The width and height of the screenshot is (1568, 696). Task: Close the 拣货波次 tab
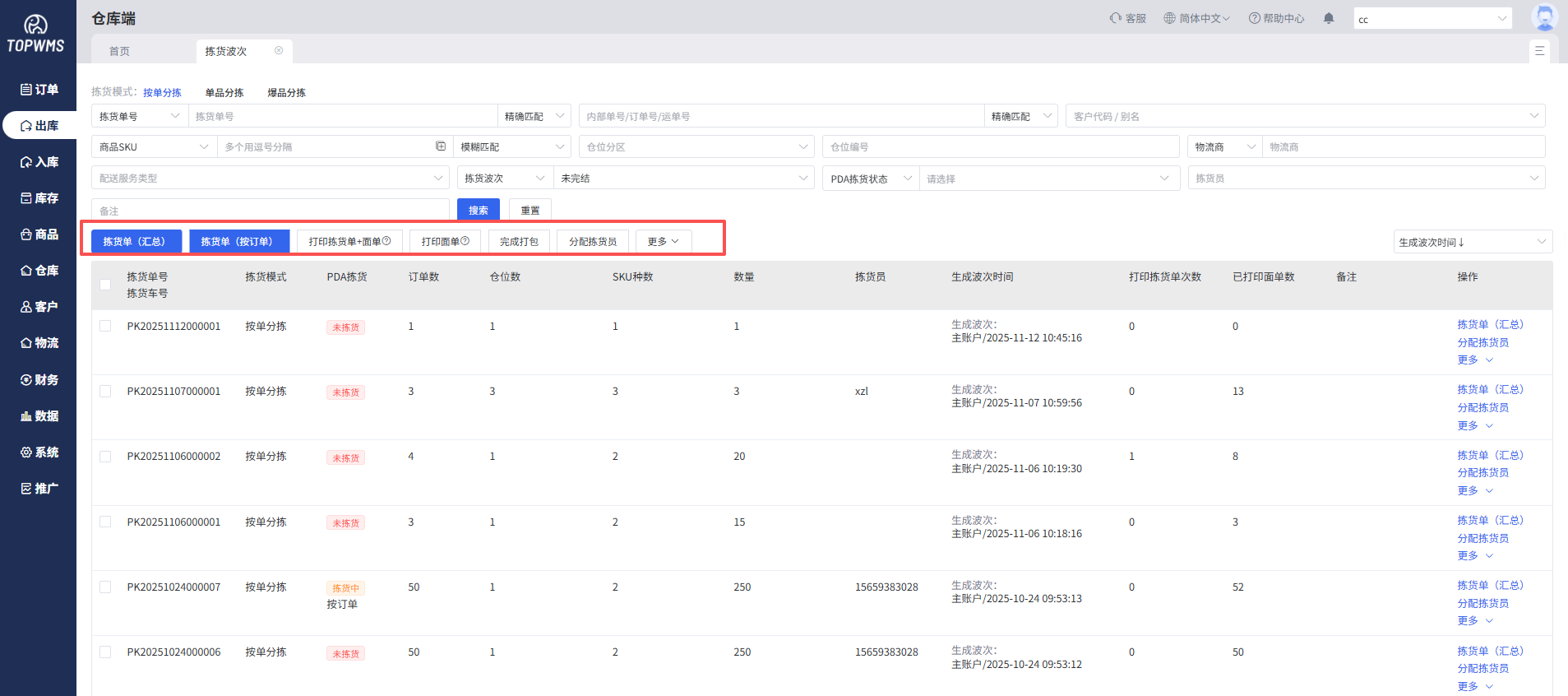[x=279, y=51]
